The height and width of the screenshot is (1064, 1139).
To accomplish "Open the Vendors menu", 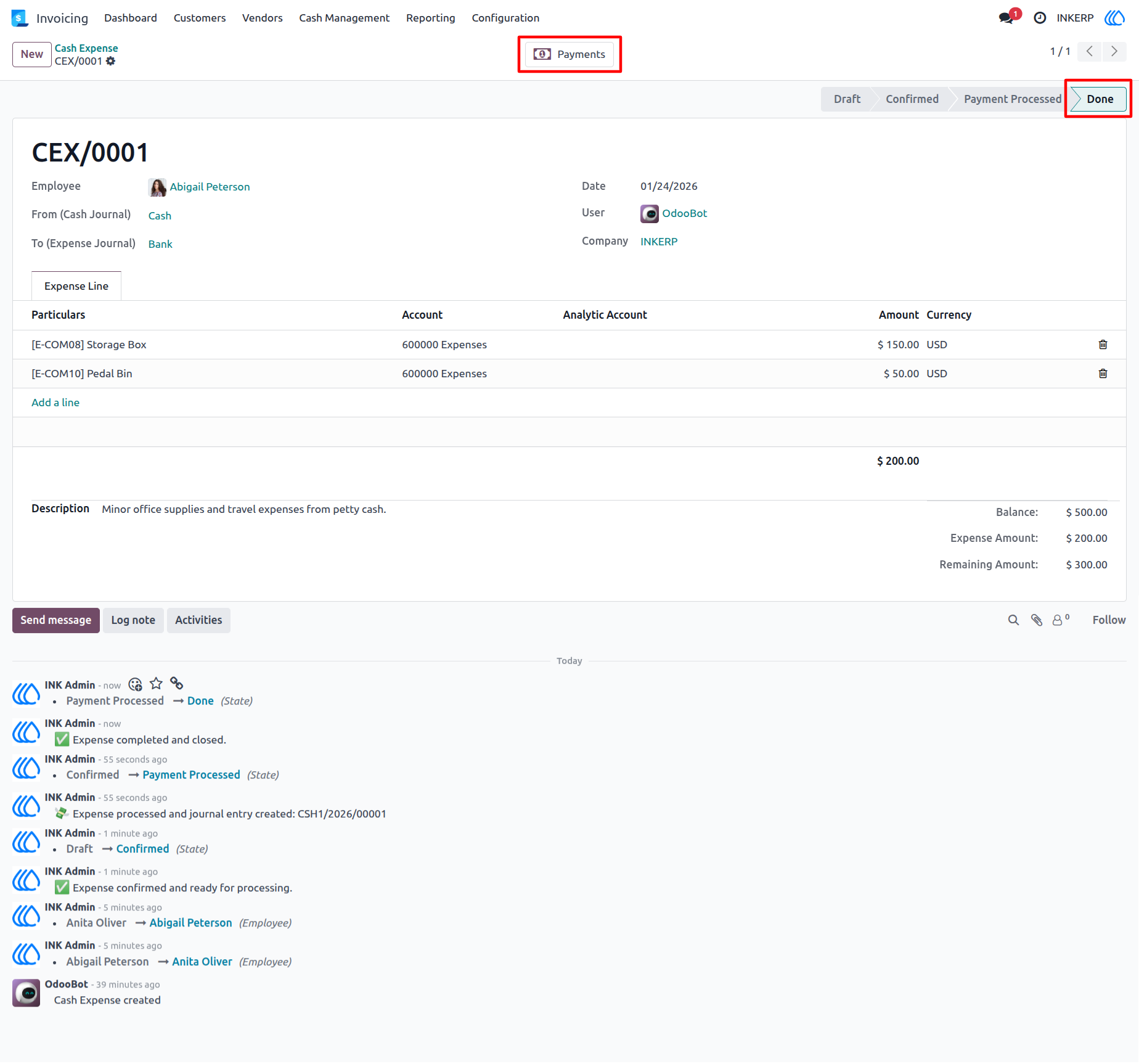I will pos(263,18).
